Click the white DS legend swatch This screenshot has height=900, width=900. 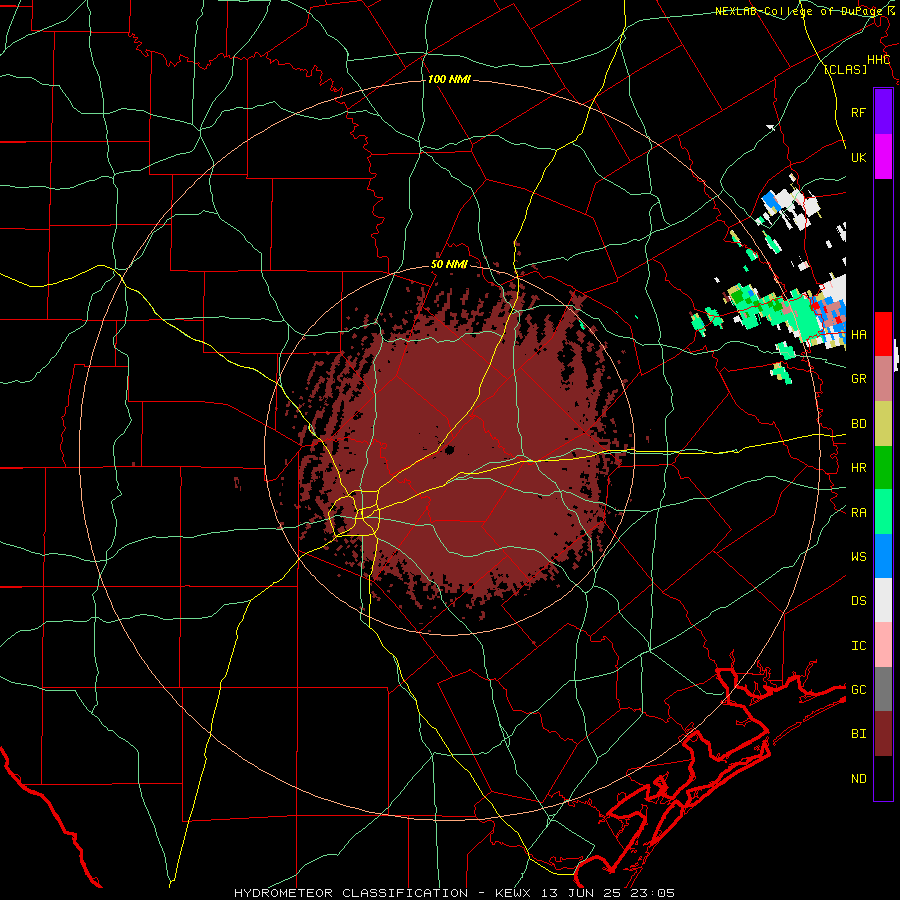[883, 600]
